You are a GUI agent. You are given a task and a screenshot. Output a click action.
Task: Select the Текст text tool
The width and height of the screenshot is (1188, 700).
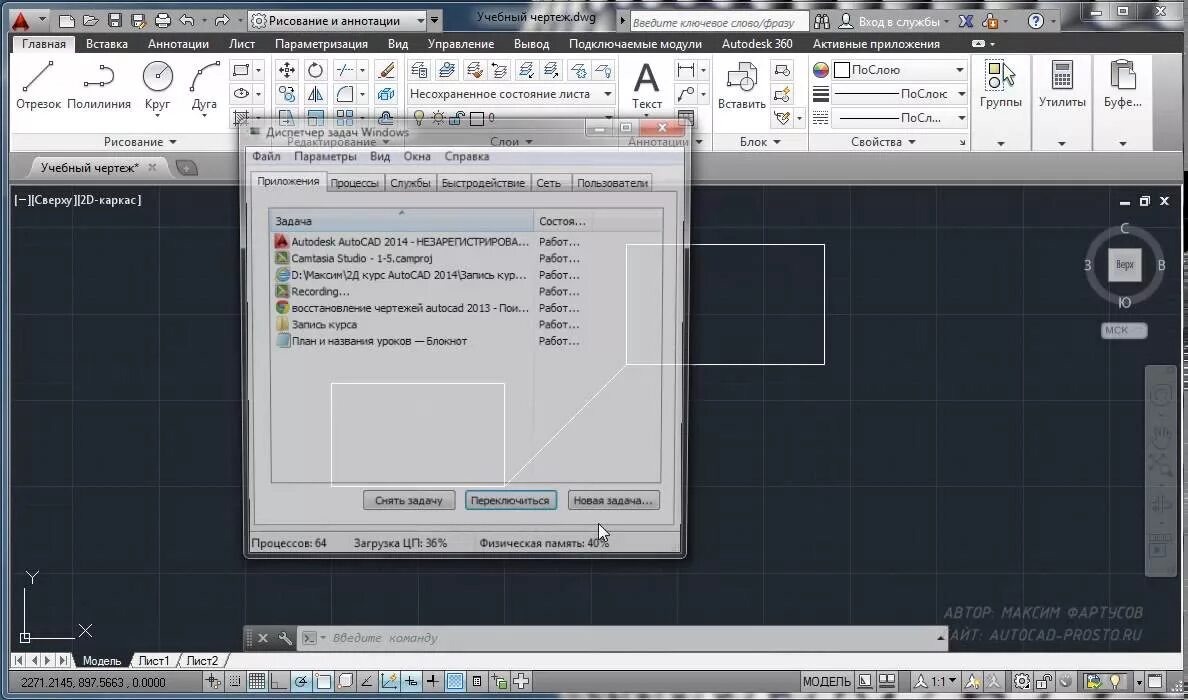646,86
